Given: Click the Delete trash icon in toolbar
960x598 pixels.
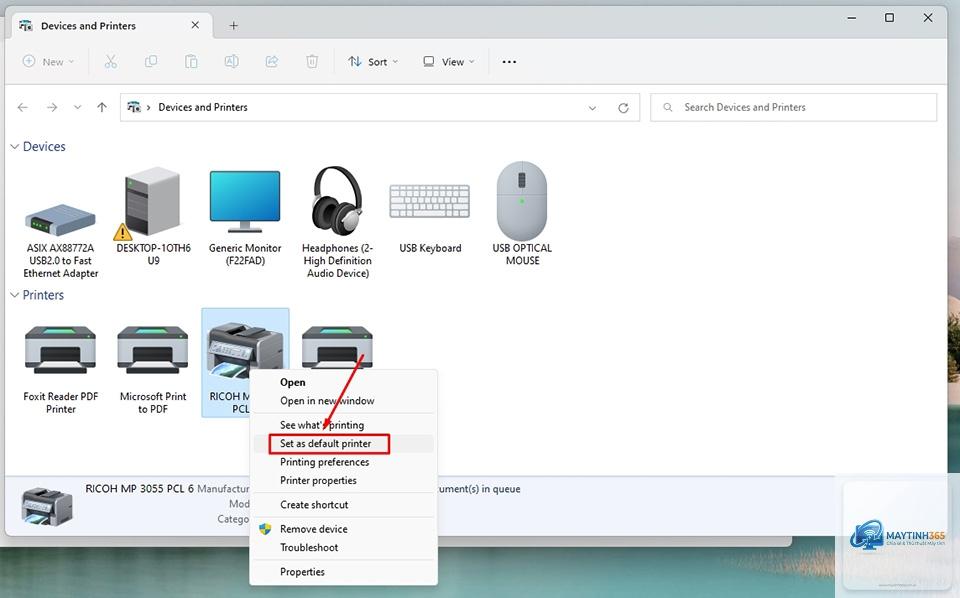Looking at the screenshot, I should [x=312, y=61].
